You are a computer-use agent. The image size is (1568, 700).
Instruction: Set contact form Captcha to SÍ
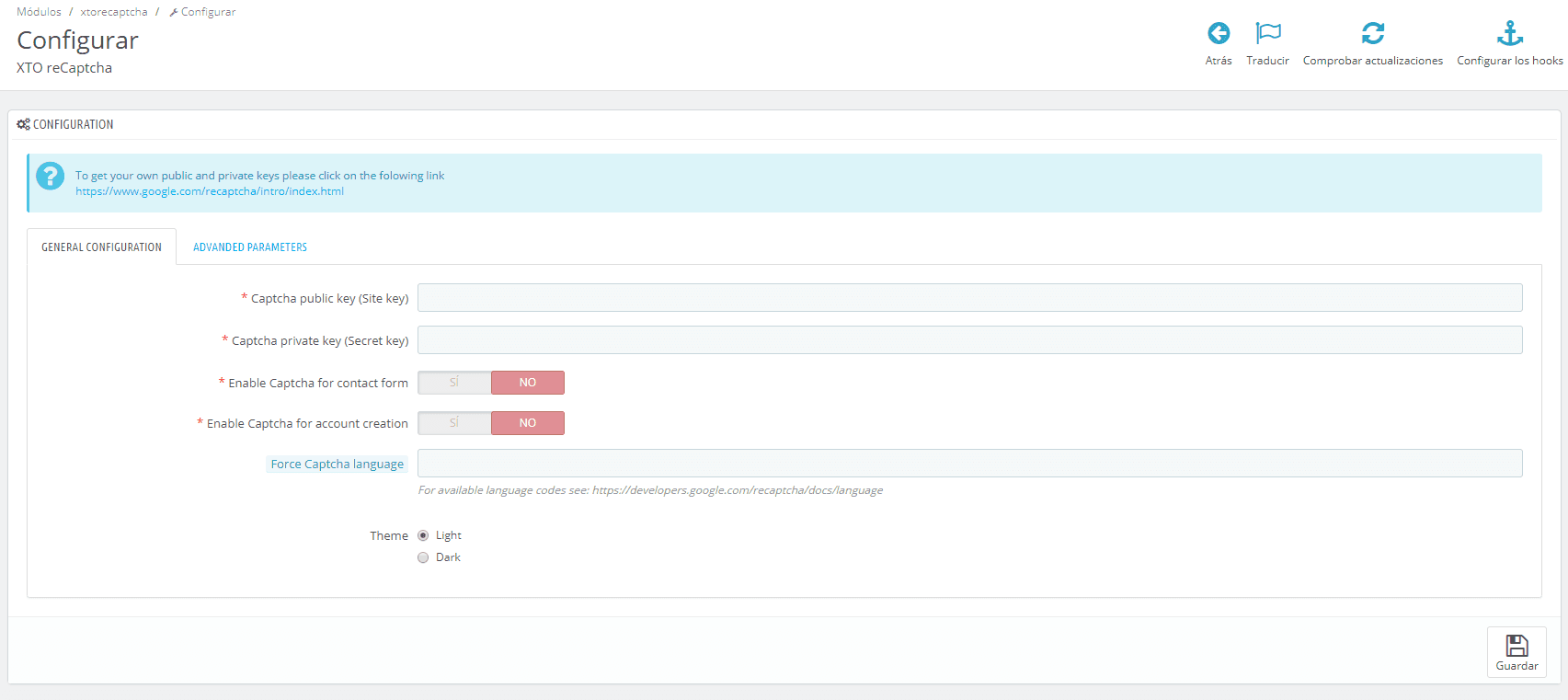pyautogui.click(x=454, y=383)
